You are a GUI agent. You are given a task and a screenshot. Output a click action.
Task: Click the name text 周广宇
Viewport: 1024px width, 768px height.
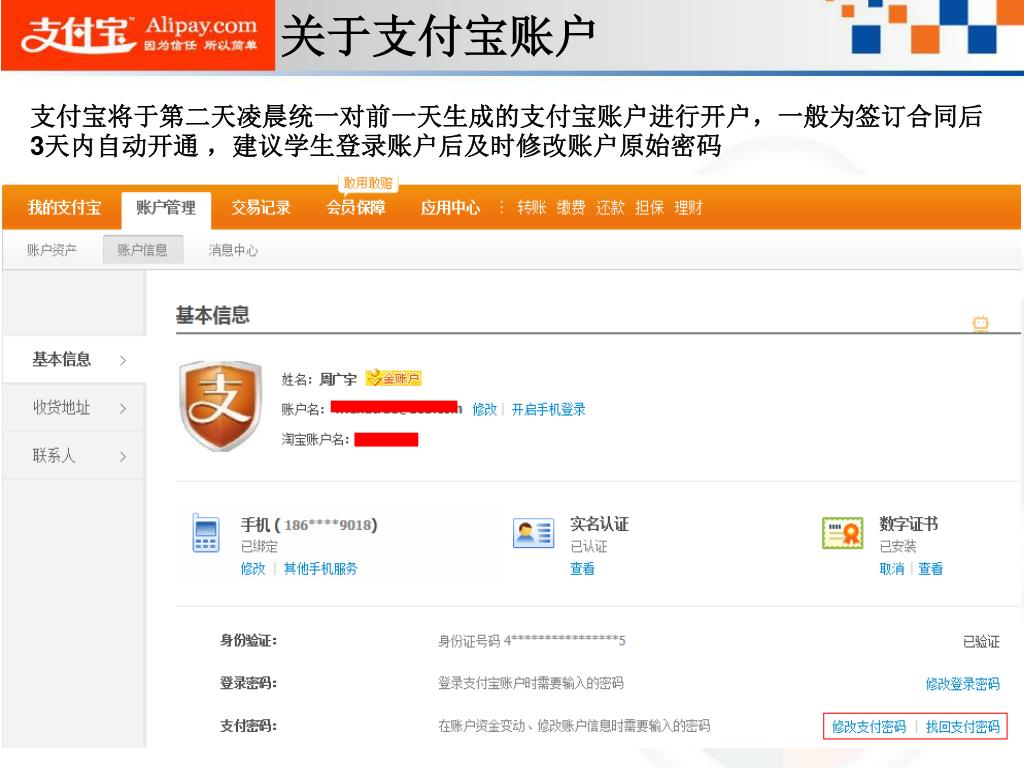click(338, 379)
